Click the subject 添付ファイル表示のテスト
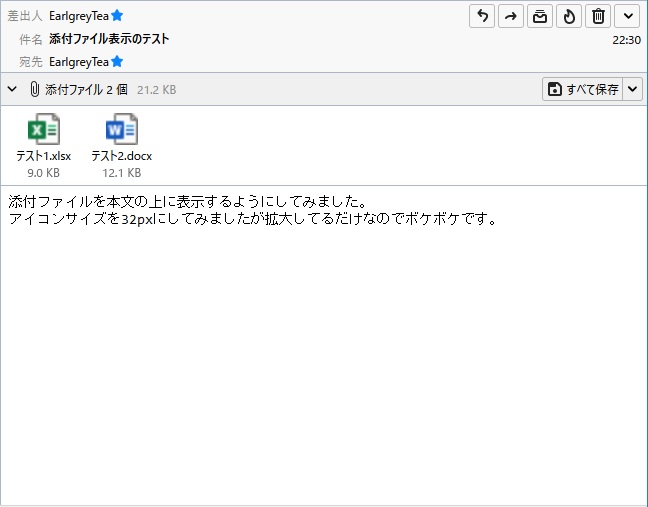The height and width of the screenshot is (507, 648). click(x=109, y=39)
